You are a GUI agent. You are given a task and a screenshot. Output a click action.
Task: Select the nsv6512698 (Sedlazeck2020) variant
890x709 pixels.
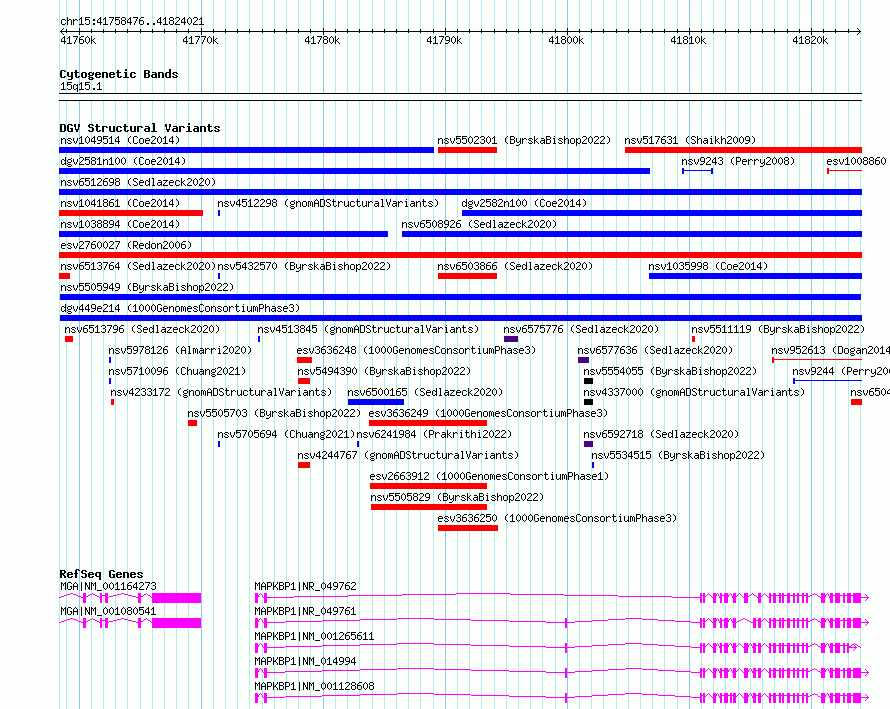point(138,182)
